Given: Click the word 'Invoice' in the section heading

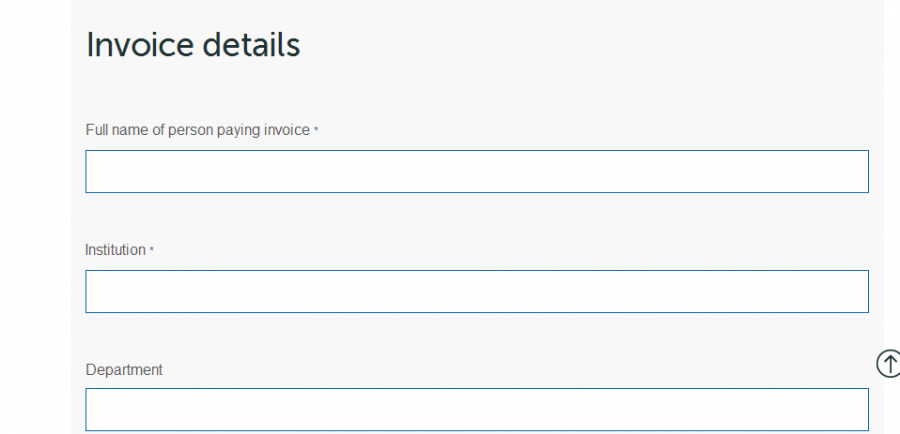Looking at the screenshot, I should (x=141, y=45).
